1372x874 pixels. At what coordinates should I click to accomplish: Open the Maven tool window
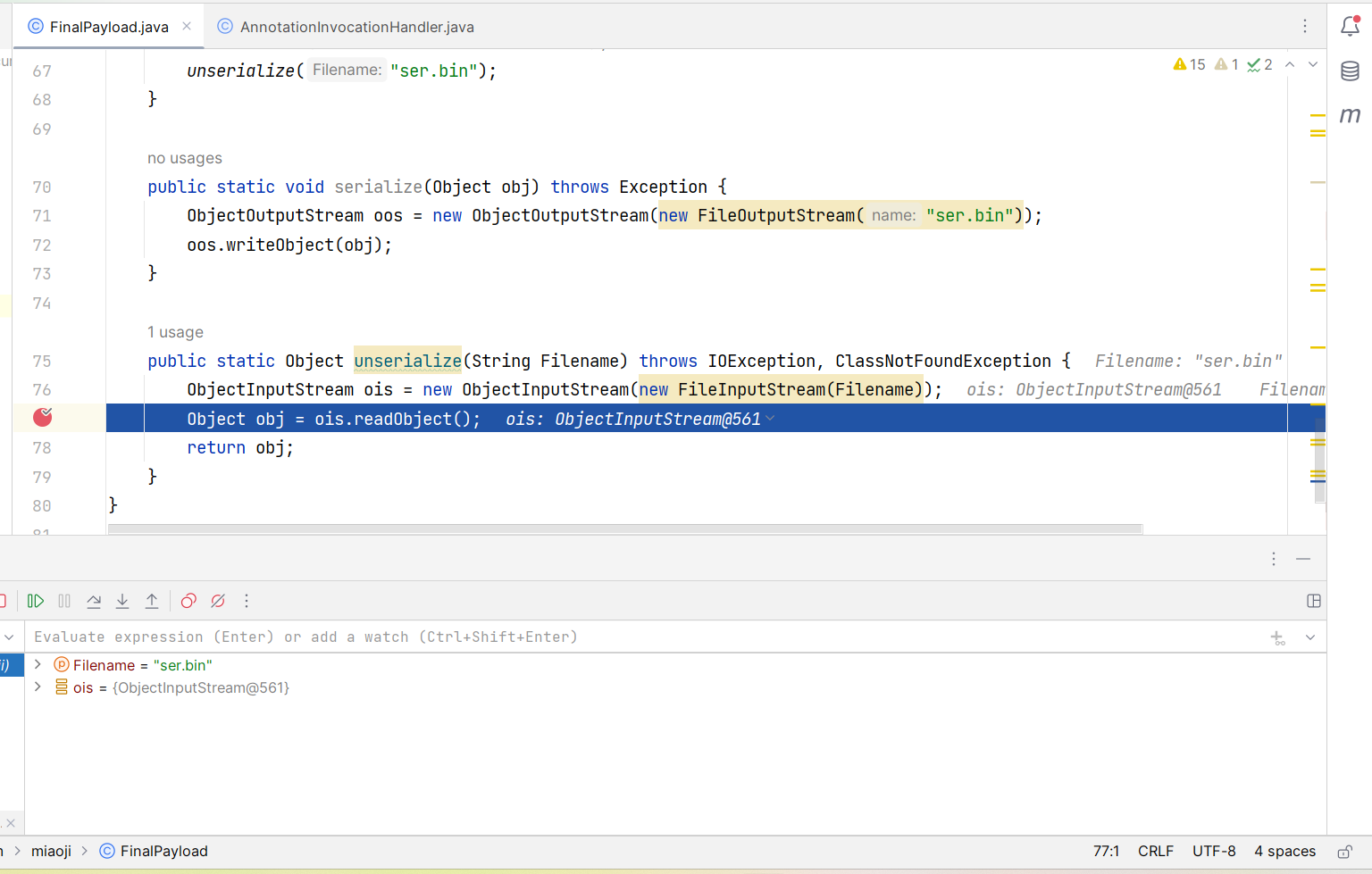1350,115
